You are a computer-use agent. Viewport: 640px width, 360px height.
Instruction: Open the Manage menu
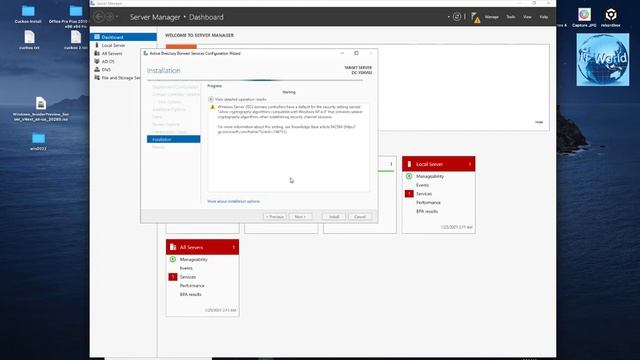(491, 17)
